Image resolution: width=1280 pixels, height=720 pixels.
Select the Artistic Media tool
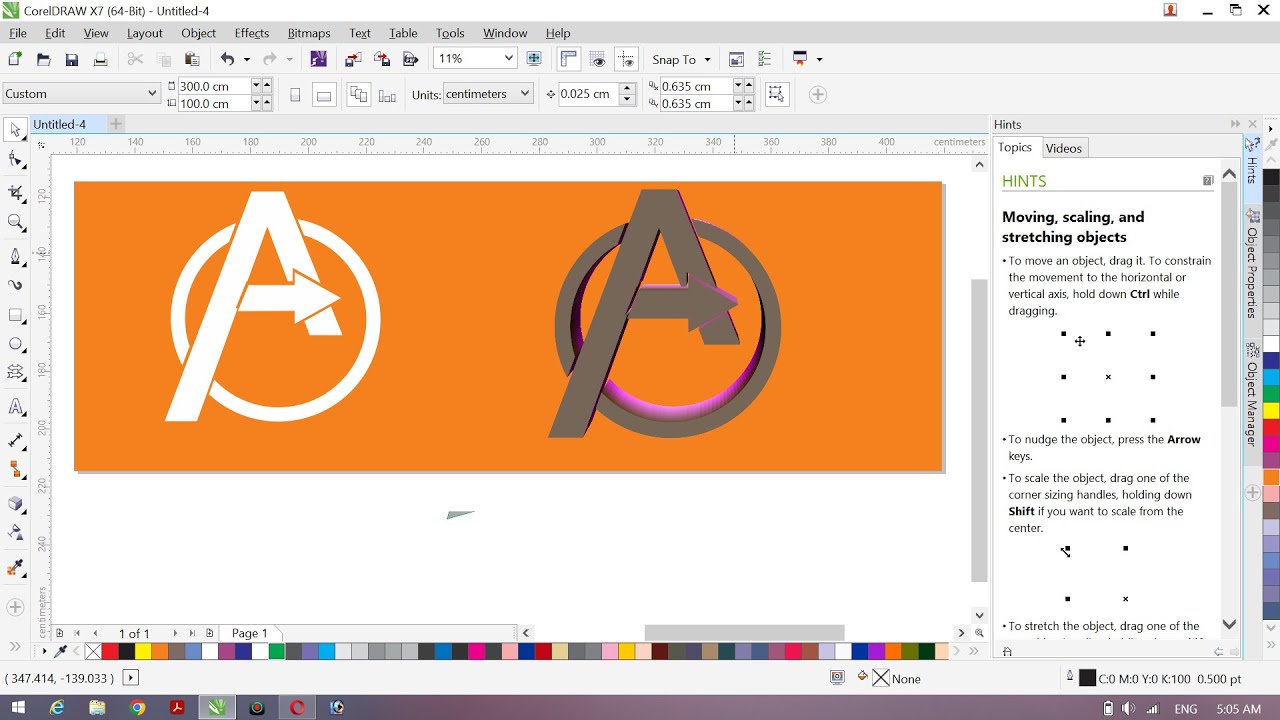pyautogui.click(x=15, y=285)
